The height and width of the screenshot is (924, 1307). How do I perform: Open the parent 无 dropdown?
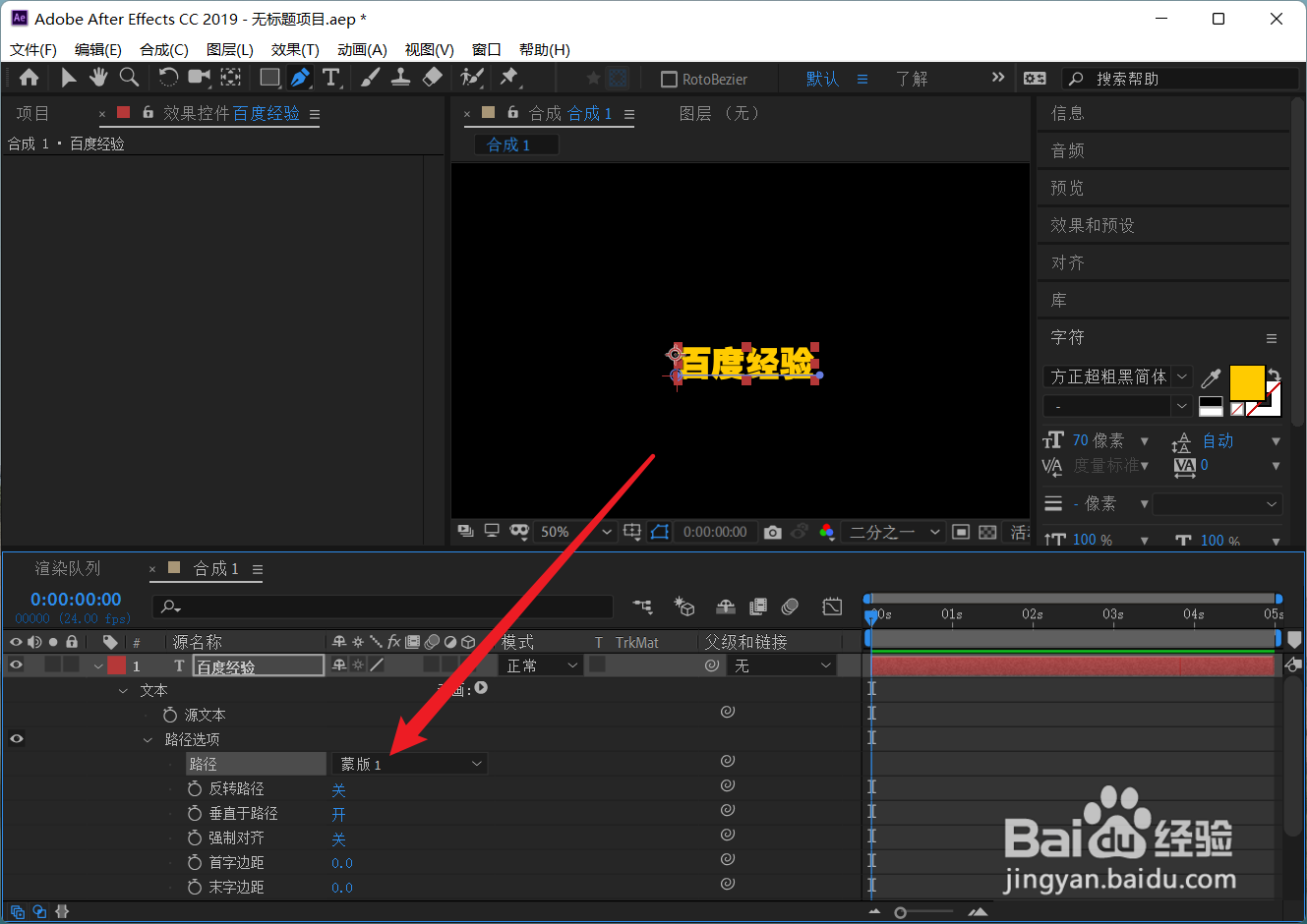(x=783, y=665)
